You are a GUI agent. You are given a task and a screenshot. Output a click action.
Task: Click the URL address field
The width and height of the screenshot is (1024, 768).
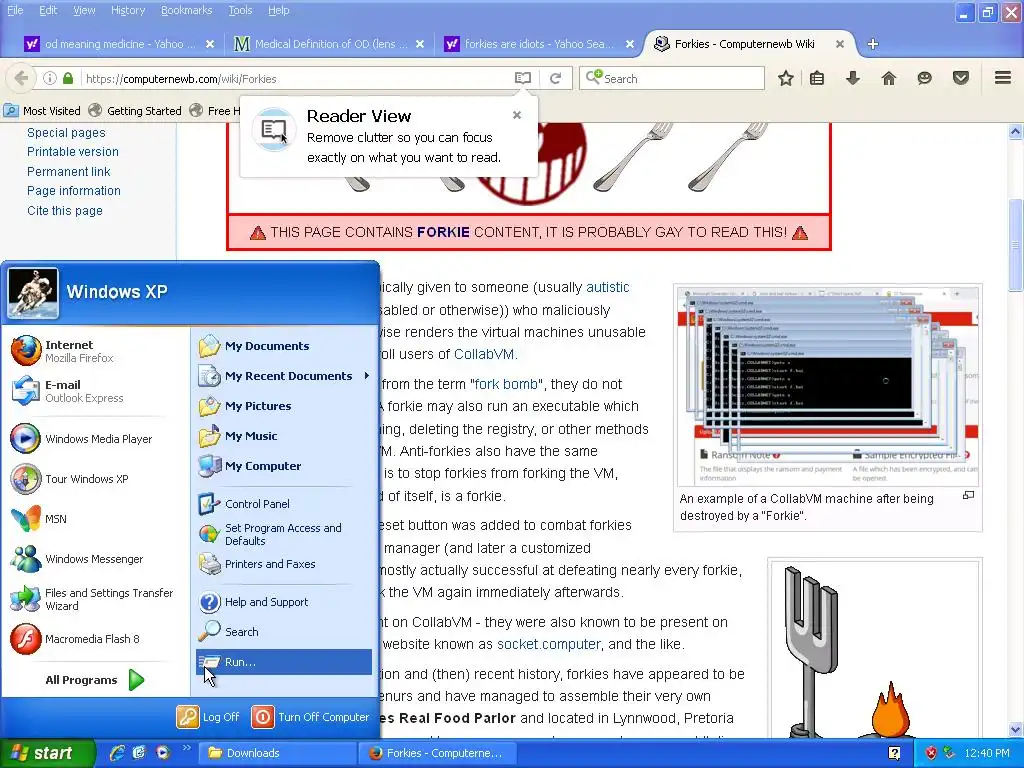pos(297,78)
